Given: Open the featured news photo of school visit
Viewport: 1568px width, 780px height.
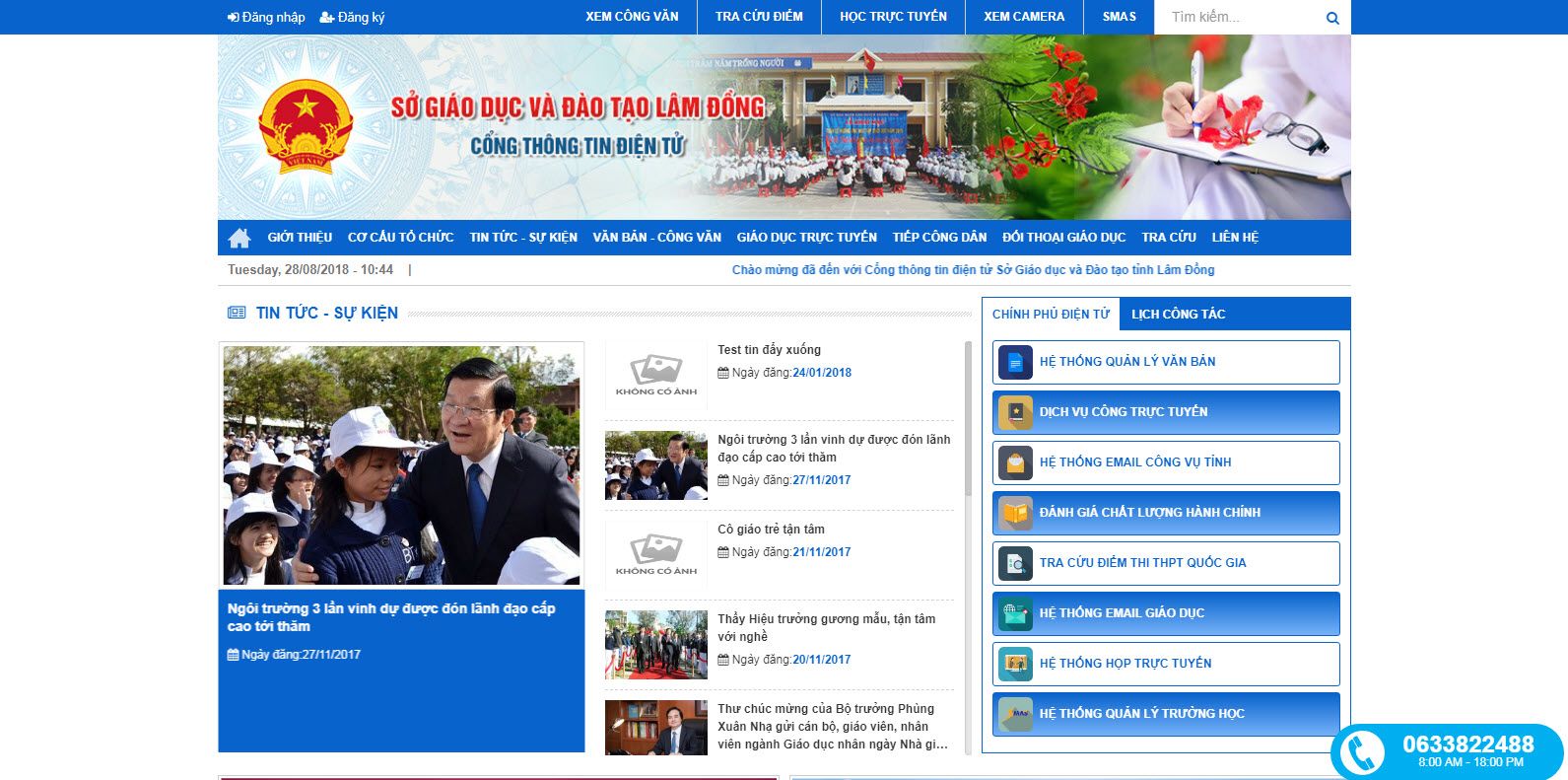Looking at the screenshot, I should (x=401, y=465).
